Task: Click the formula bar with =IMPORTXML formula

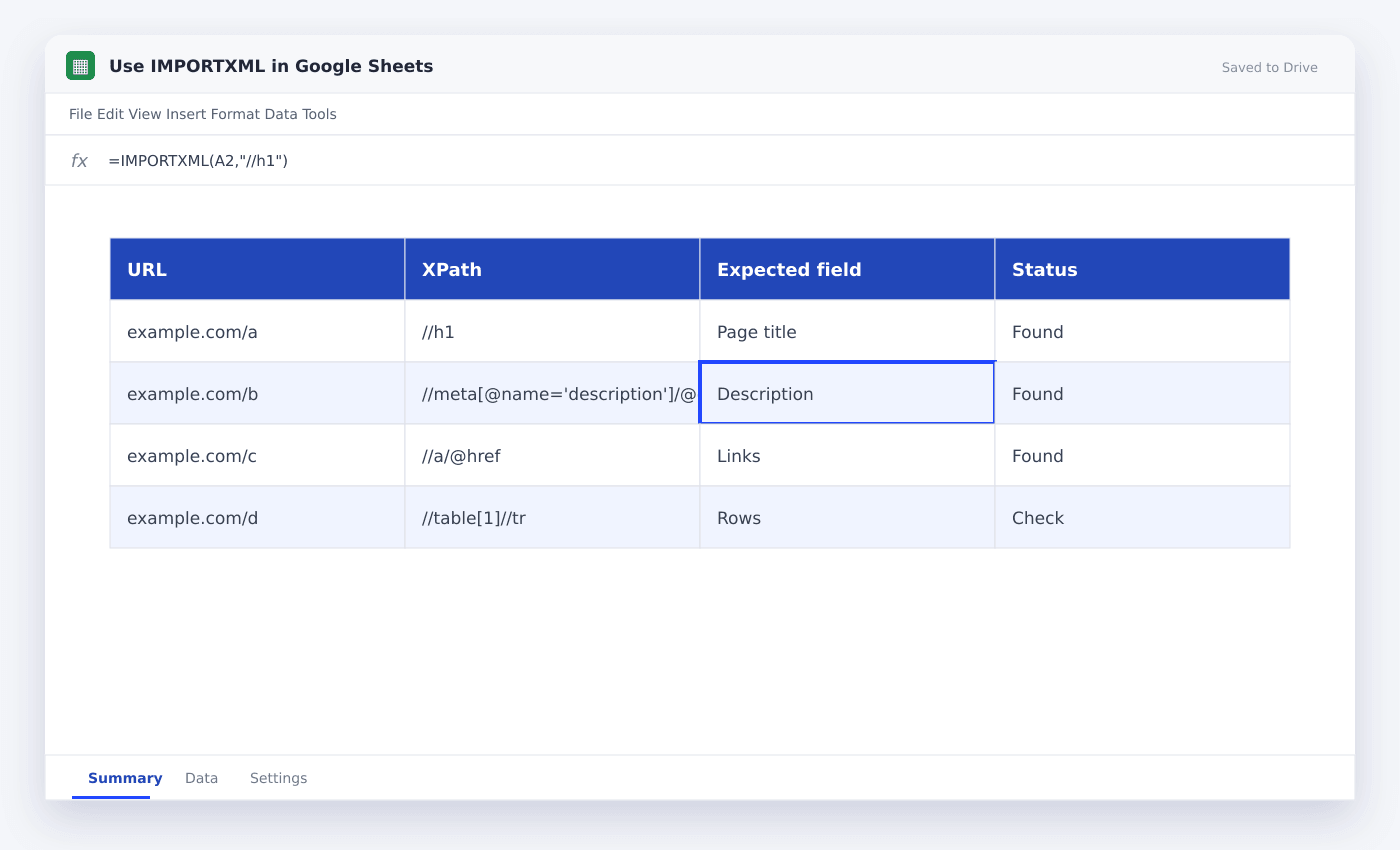Action: (x=700, y=160)
